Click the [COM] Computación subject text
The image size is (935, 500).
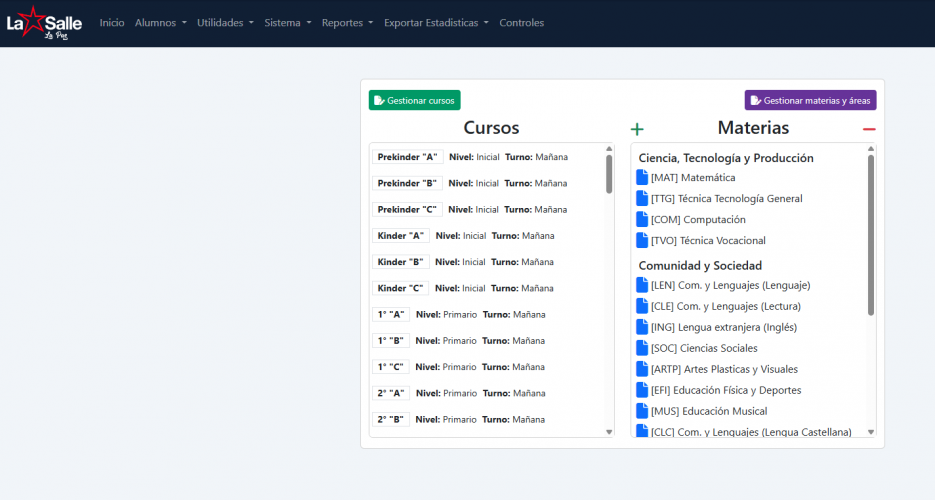click(698, 219)
